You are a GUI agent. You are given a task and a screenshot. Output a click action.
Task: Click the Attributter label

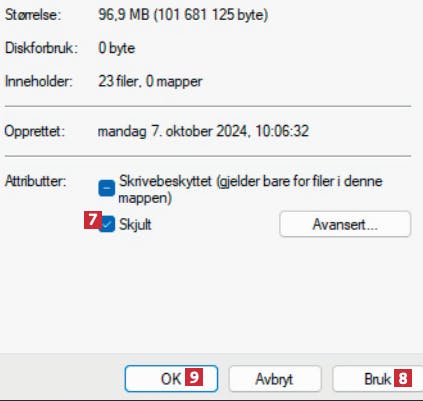[x=35, y=181]
